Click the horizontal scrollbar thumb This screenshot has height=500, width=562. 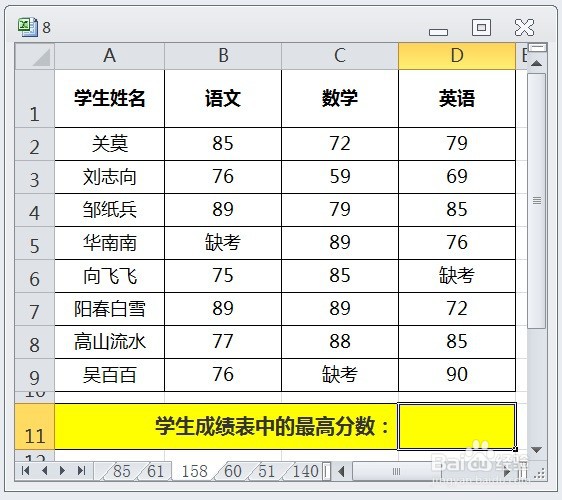pos(397,471)
